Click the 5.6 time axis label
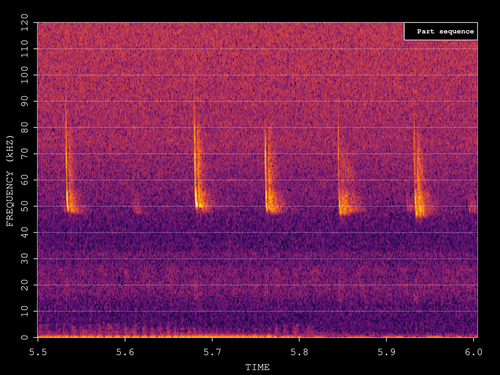500x375 pixels. (x=125, y=352)
